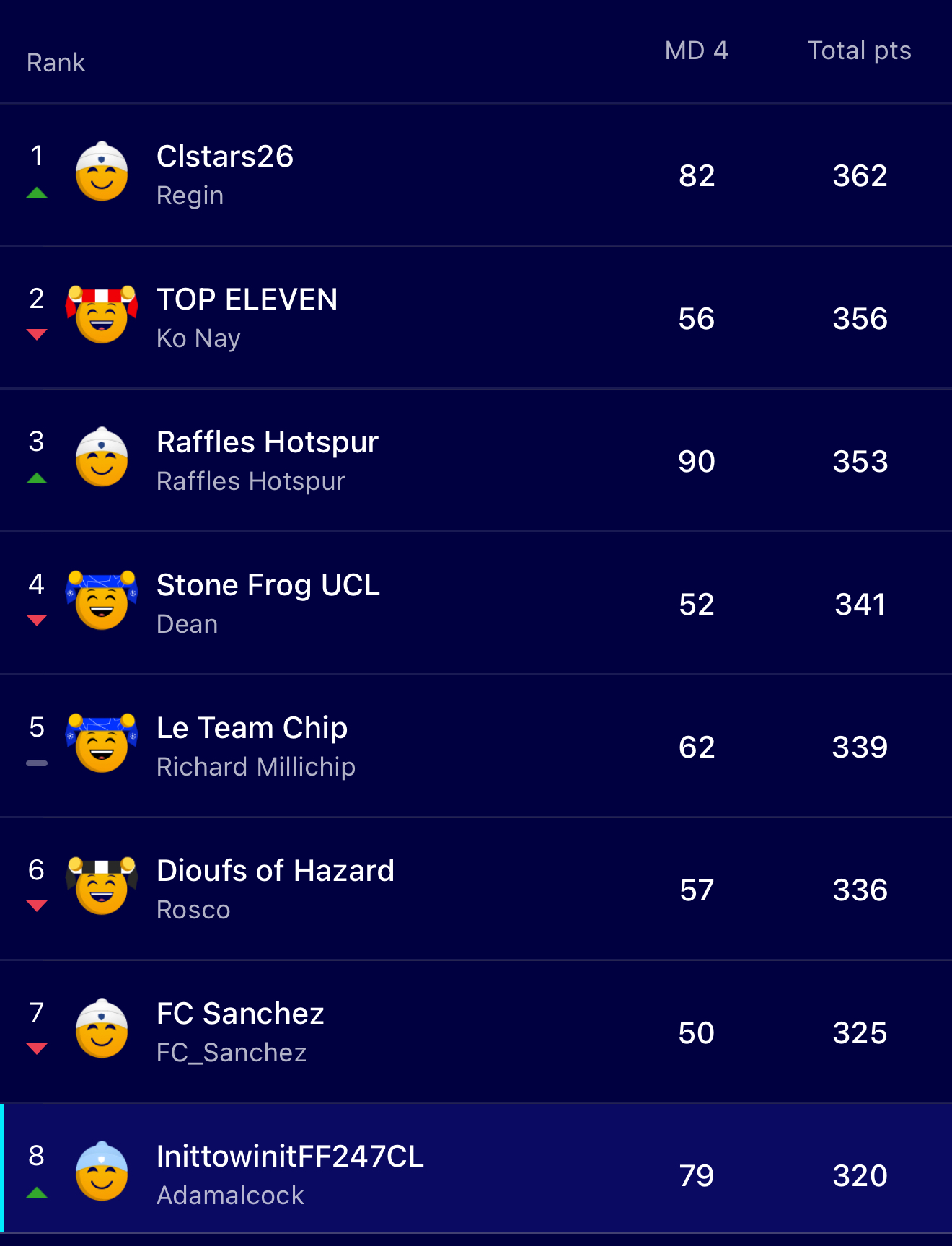Screen dimensions: 952x1246
Task: Sort by the Total pts column header
Action: pos(859,51)
